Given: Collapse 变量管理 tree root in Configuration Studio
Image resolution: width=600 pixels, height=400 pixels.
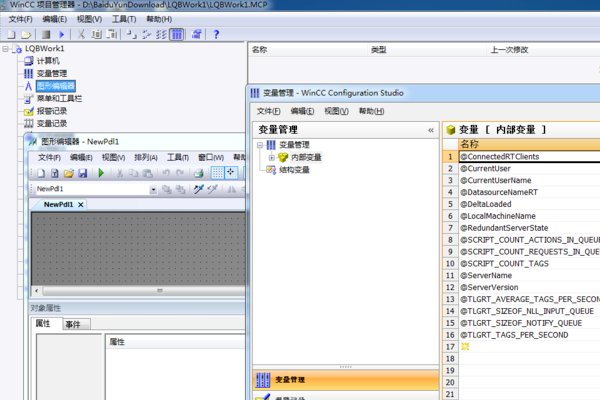Looking at the screenshot, I should point(260,145).
